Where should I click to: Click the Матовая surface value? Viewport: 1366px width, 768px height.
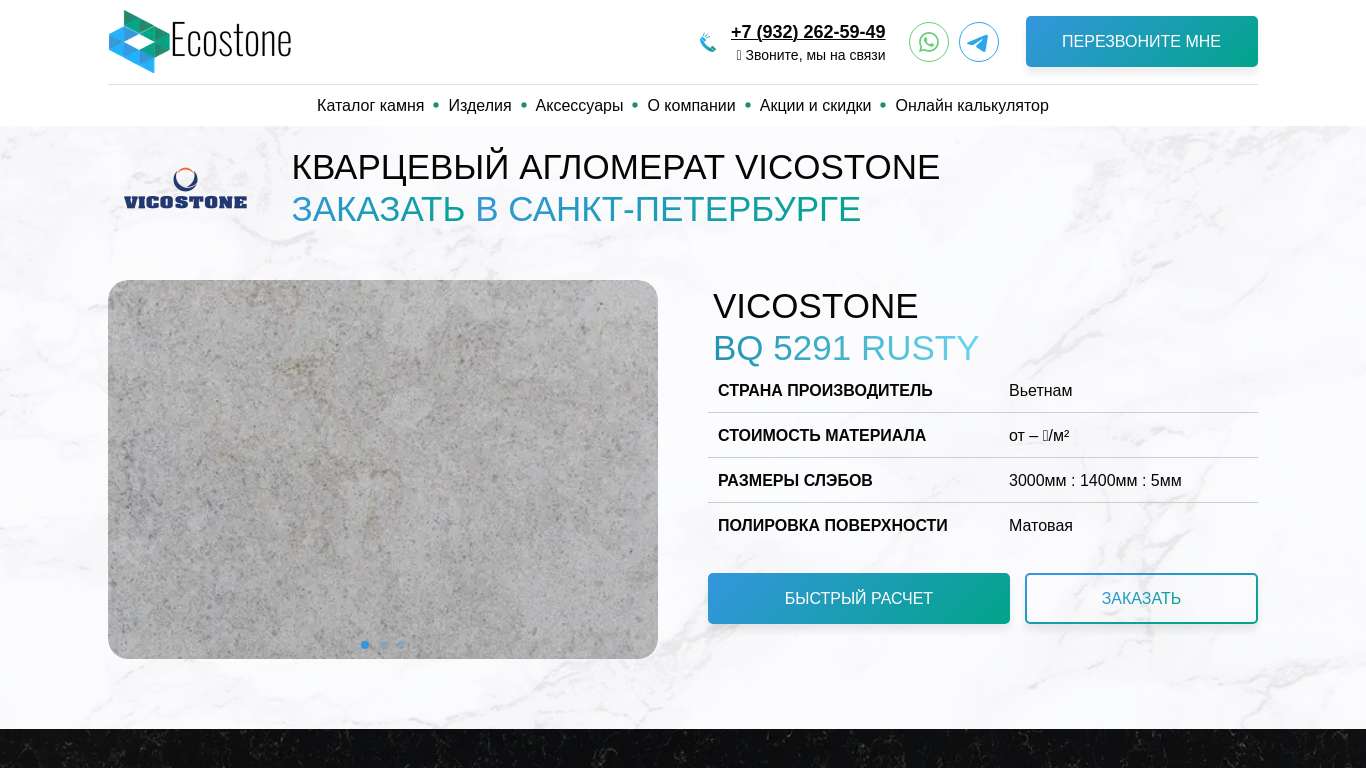click(1040, 526)
